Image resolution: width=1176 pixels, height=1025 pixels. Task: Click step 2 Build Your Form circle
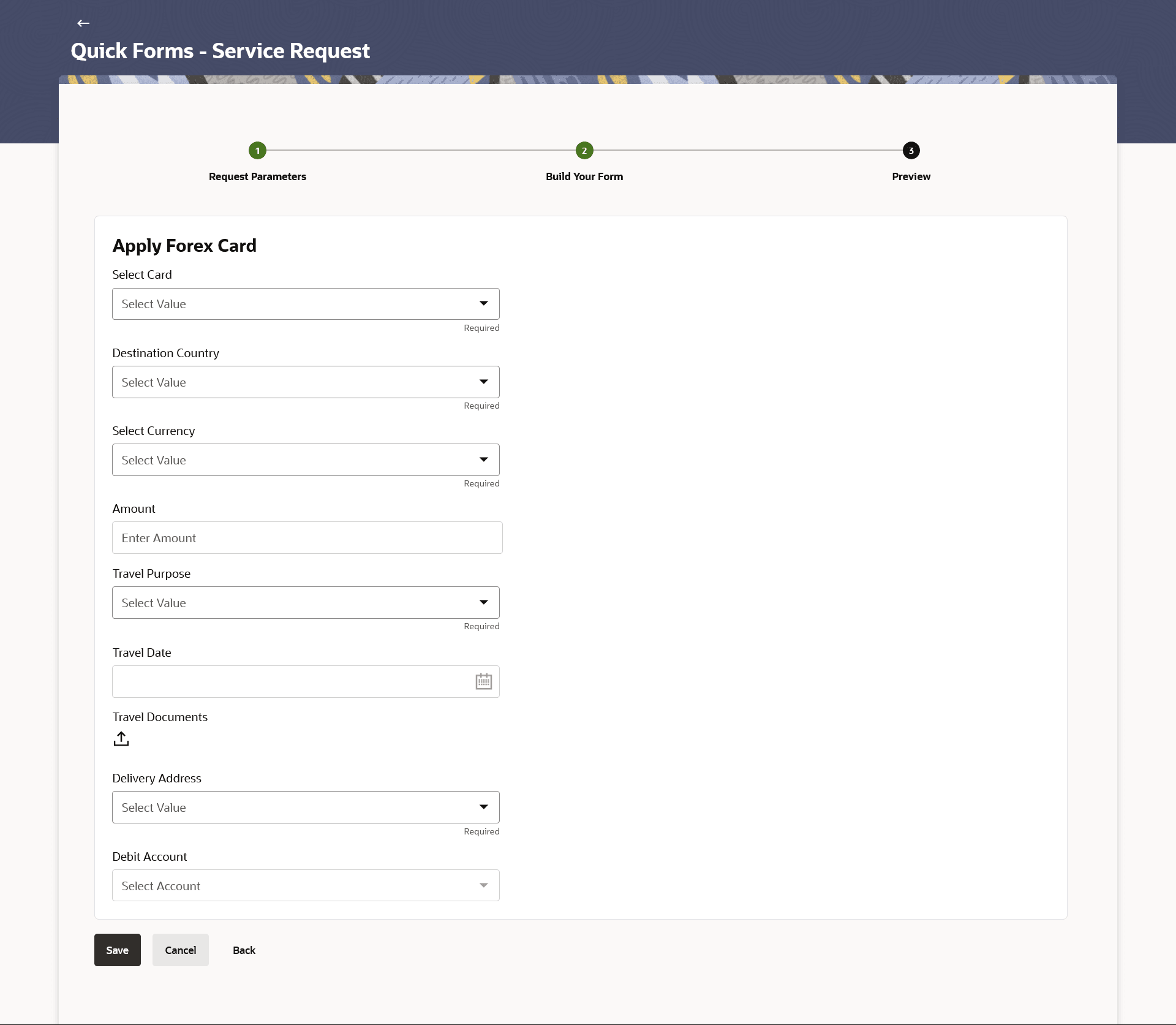[x=584, y=150]
